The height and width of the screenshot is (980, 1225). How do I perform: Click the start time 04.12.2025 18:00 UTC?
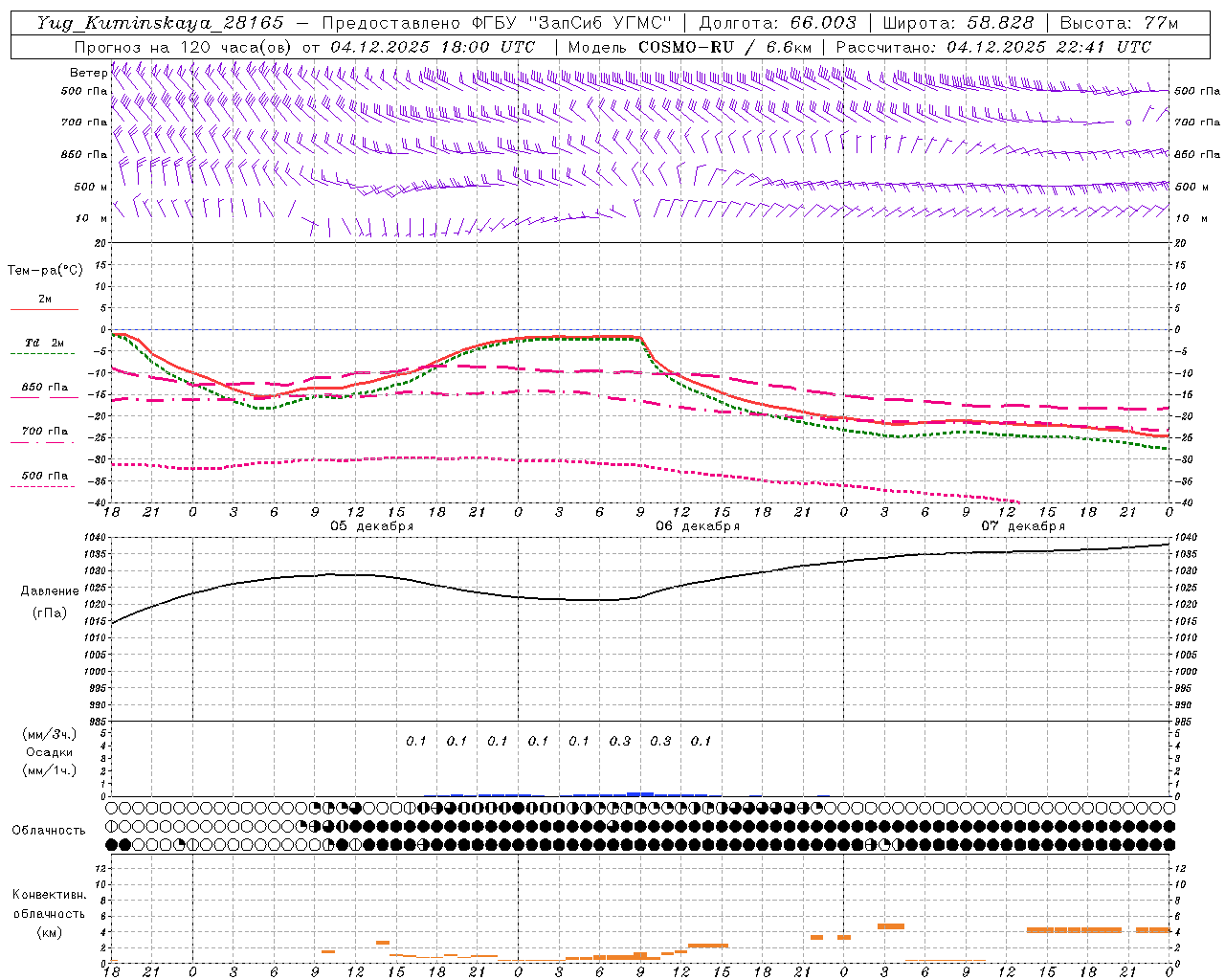[433, 47]
